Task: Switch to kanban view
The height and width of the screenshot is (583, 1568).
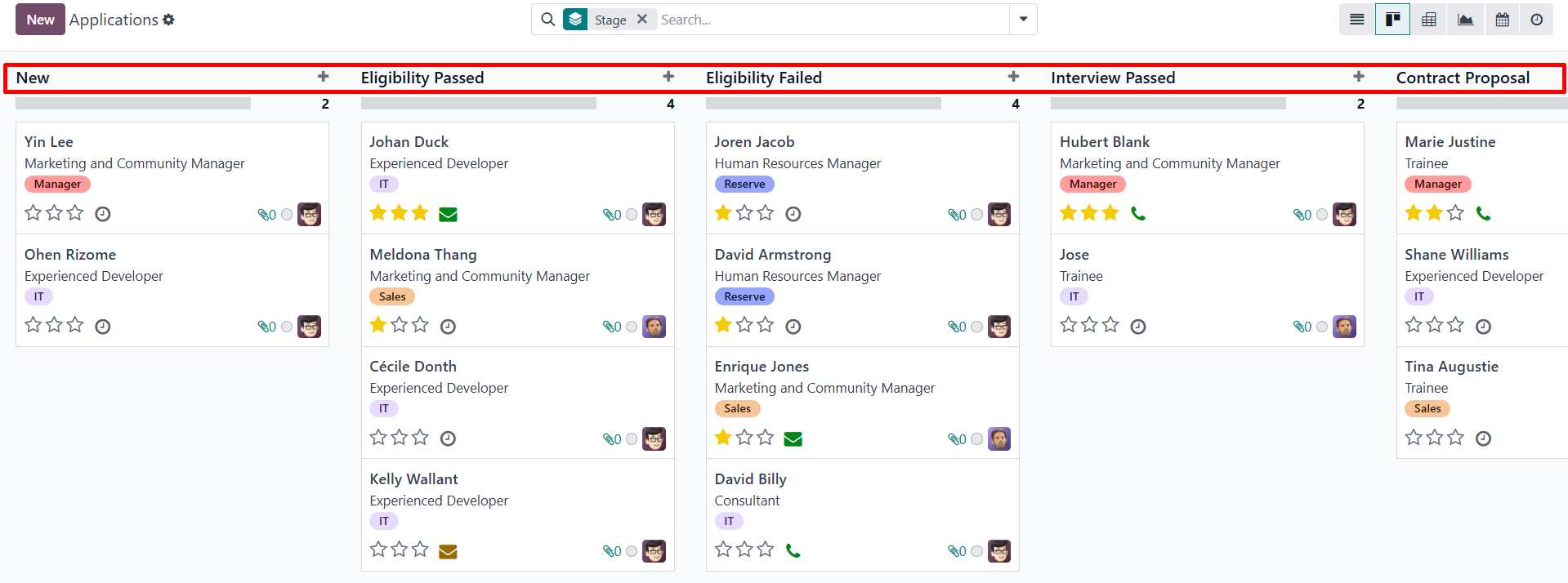Action: [x=1392, y=20]
